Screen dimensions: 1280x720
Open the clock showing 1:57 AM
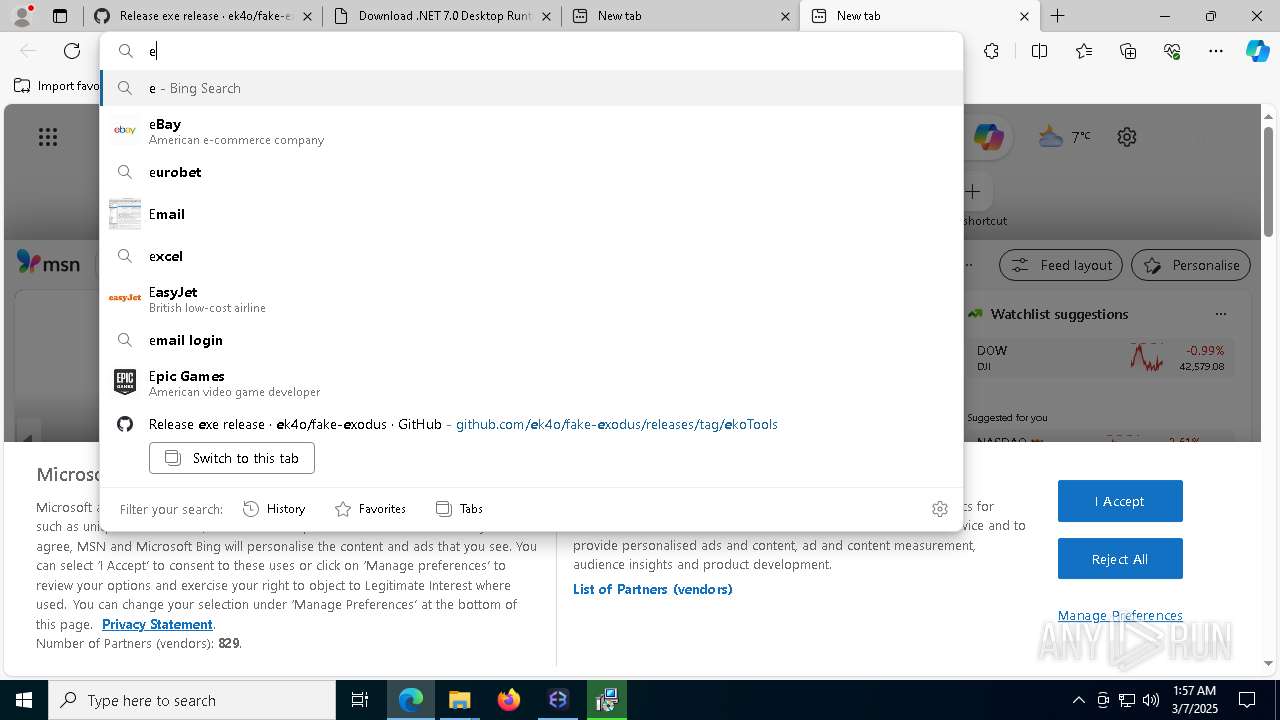click(1193, 700)
